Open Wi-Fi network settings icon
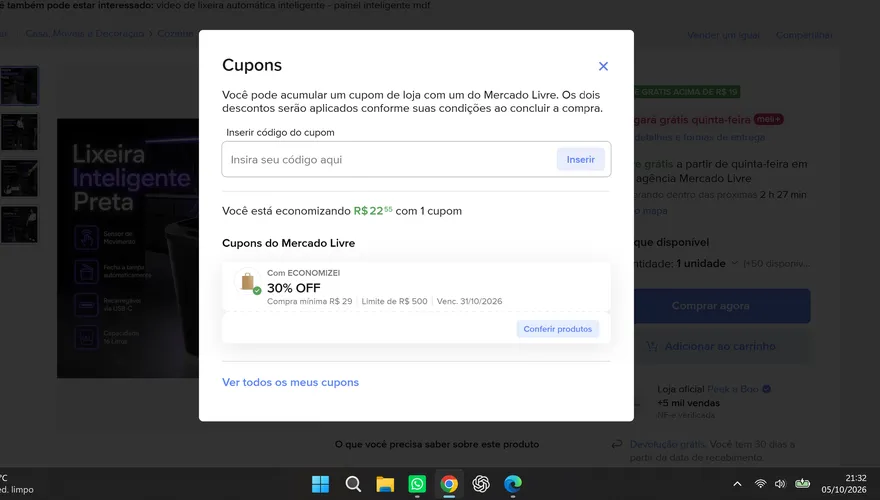 click(x=760, y=484)
